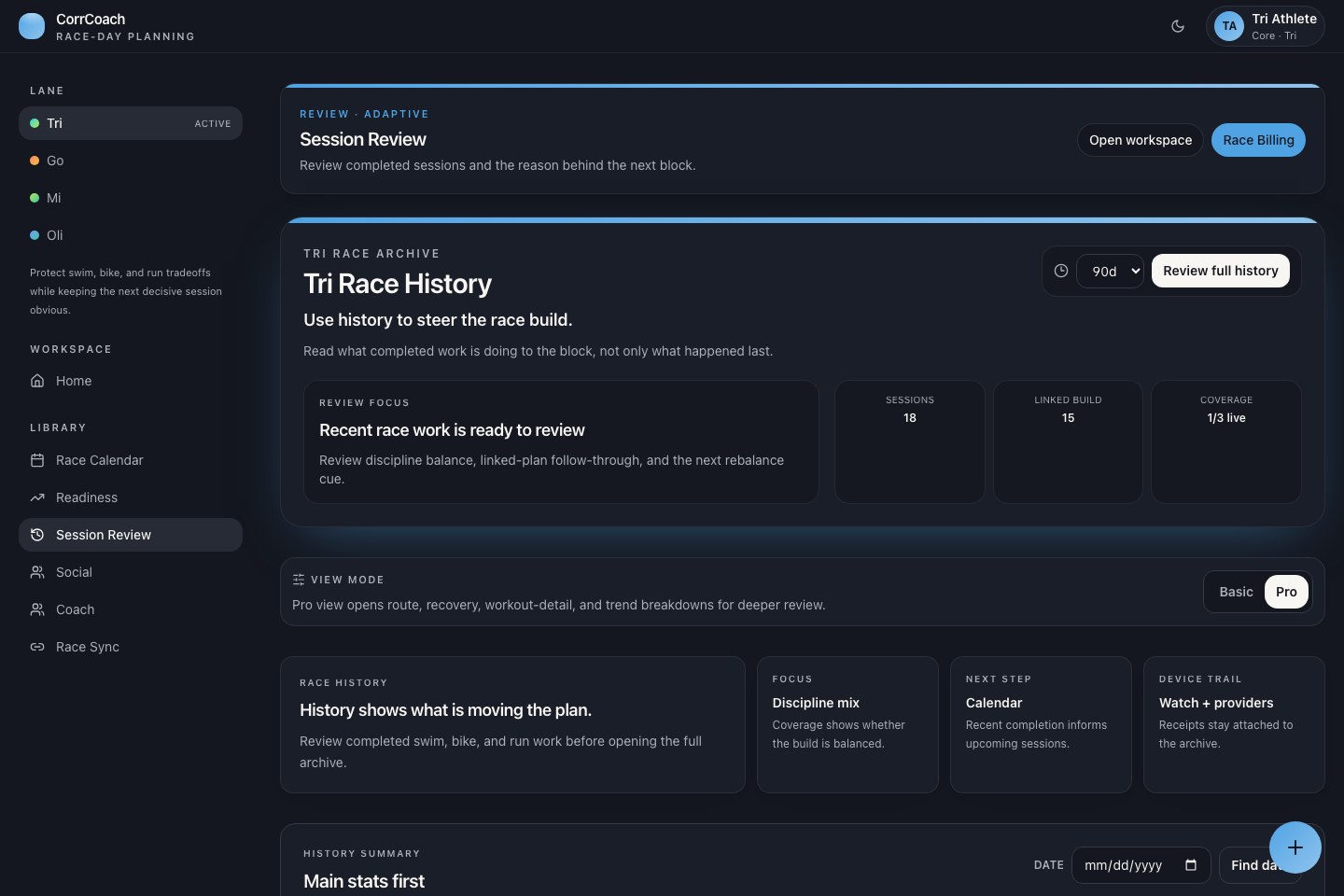Switch view mode to Pro

click(1286, 592)
